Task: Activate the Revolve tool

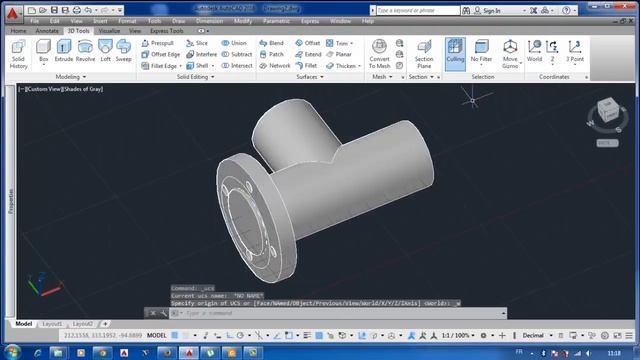Action: [85, 51]
